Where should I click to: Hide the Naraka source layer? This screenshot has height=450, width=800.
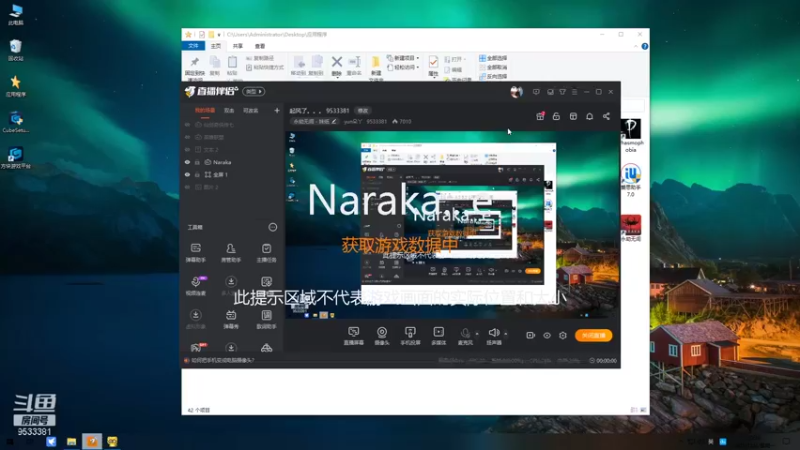187,162
